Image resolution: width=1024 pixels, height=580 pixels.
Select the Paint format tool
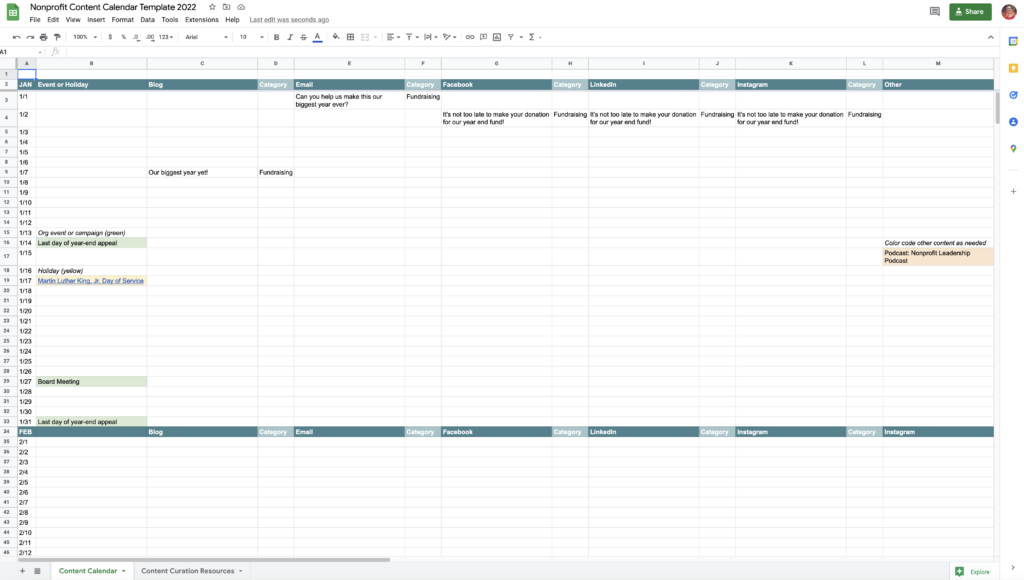(x=57, y=37)
